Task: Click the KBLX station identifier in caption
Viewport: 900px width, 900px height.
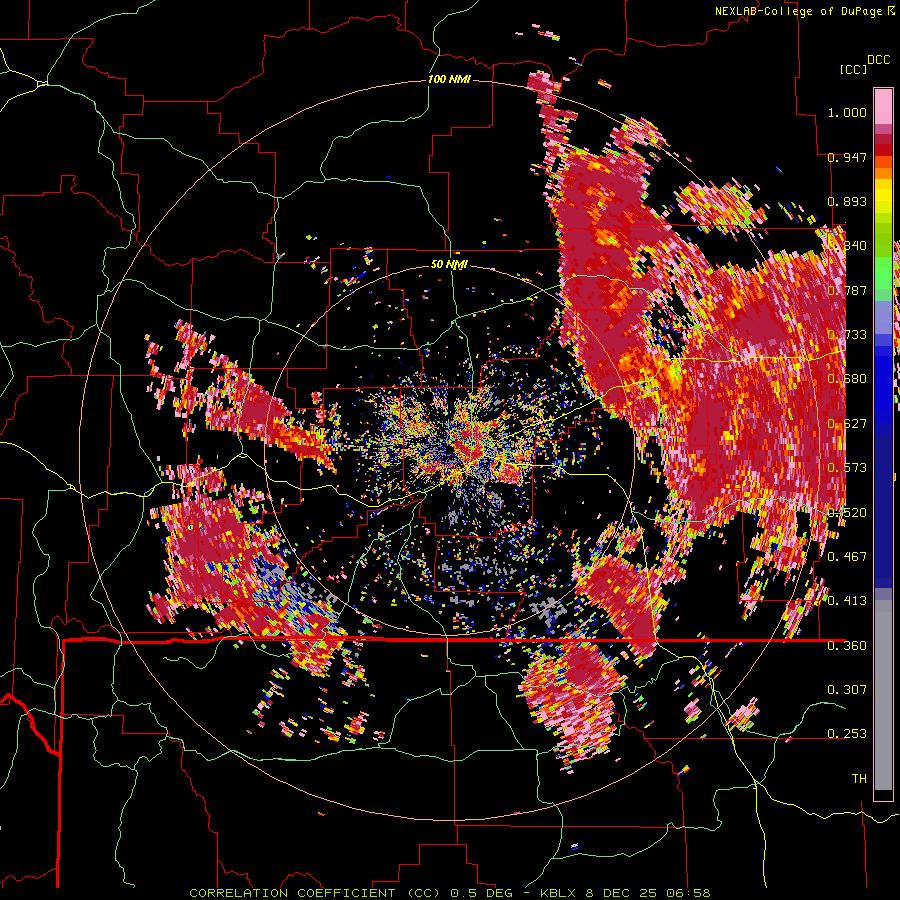Action: click(x=559, y=893)
